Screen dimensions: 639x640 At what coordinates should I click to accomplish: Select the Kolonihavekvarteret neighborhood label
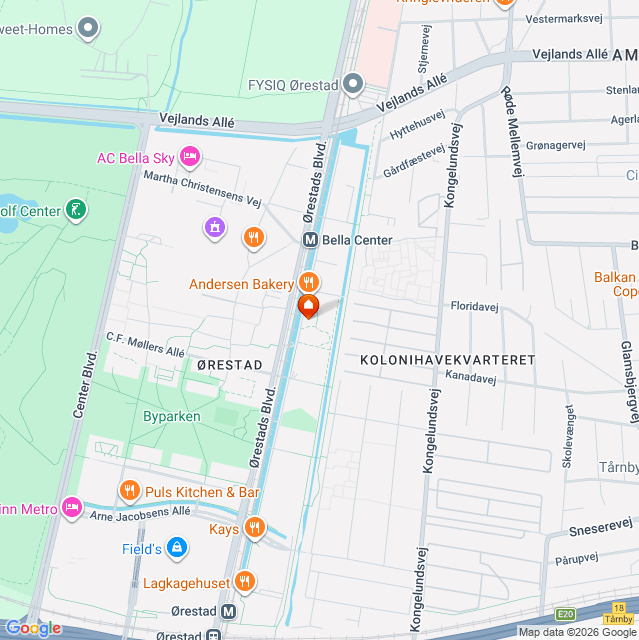tap(448, 360)
